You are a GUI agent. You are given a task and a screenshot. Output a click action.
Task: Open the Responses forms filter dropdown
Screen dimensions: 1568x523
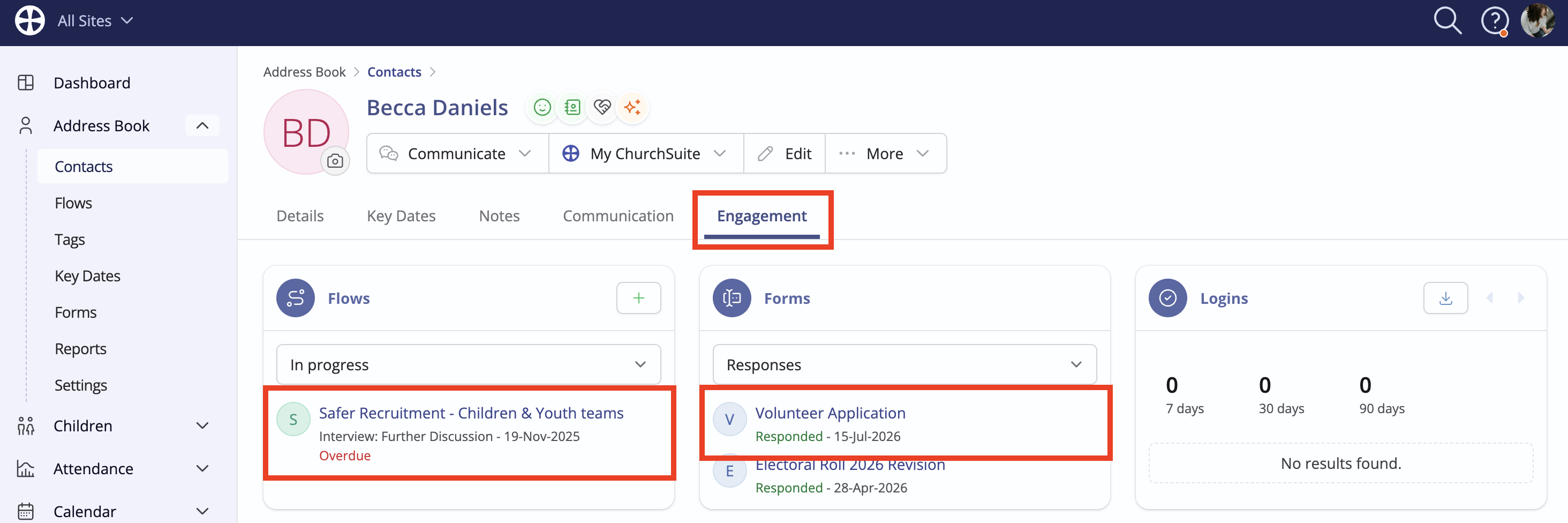coord(904,364)
